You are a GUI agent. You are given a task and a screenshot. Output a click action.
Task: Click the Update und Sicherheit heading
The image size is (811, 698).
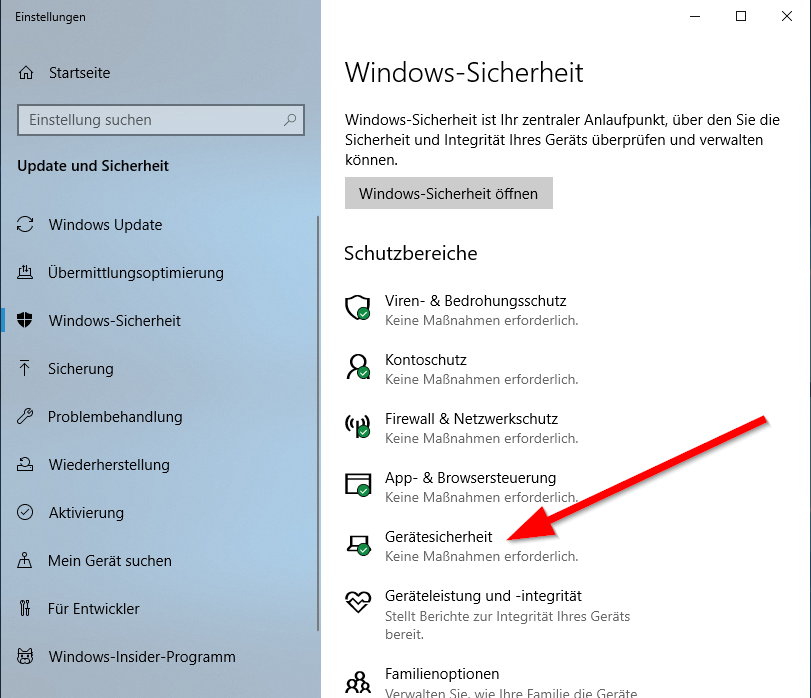93,166
